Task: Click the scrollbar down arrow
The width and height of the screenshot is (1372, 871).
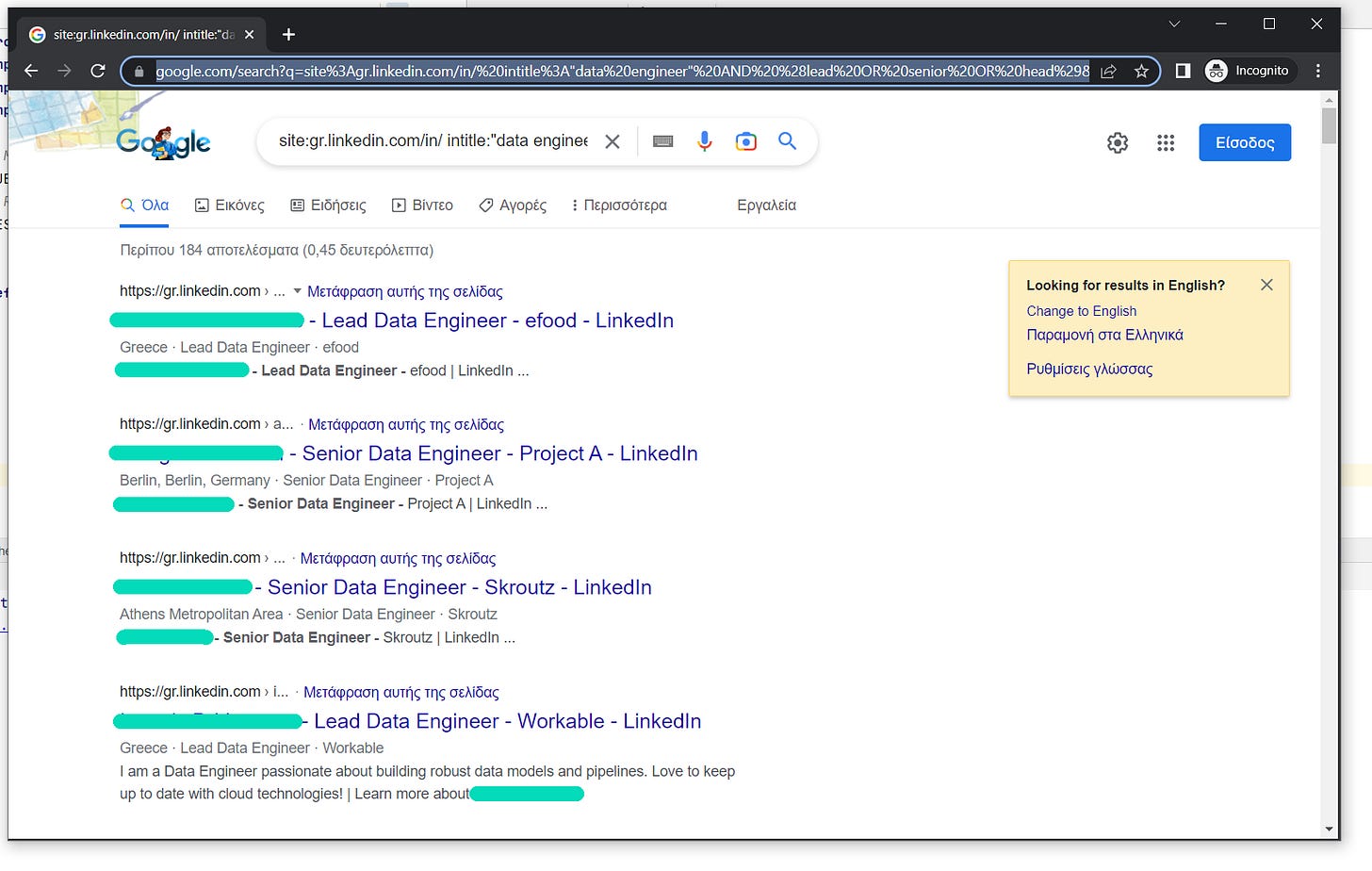Action: pos(1329,830)
